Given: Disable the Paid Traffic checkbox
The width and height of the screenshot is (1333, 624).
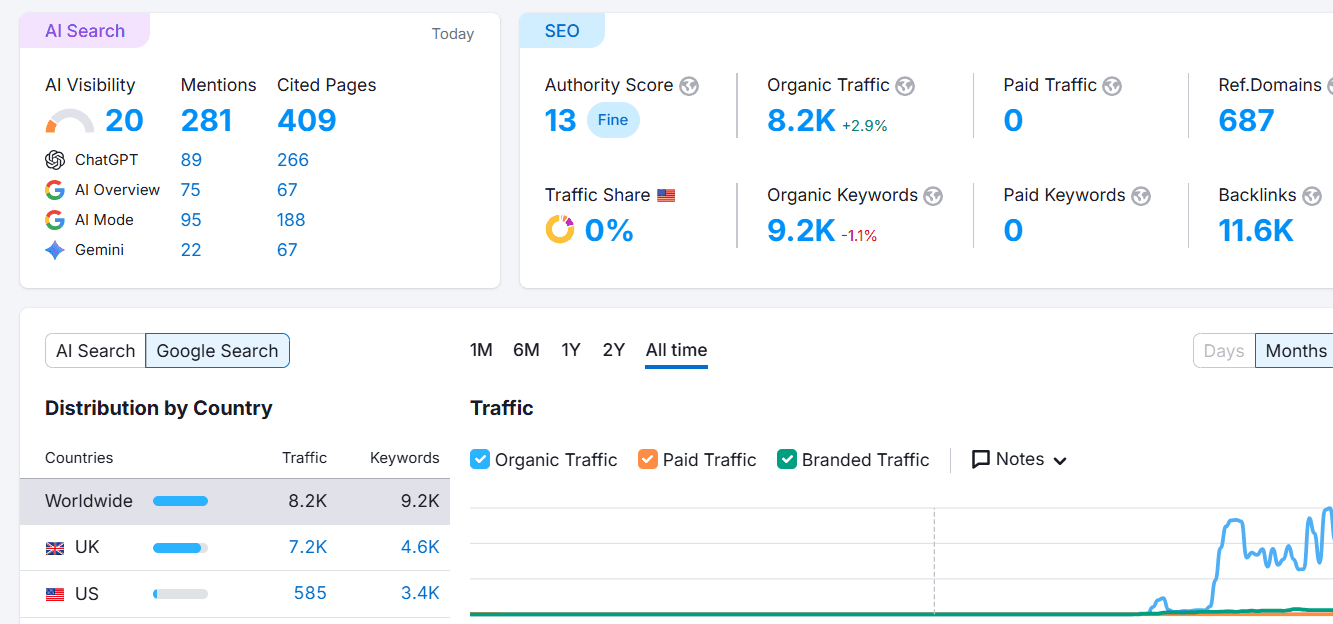Looking at the screenshot, I should pyautogui.click(x=648, y=459).
